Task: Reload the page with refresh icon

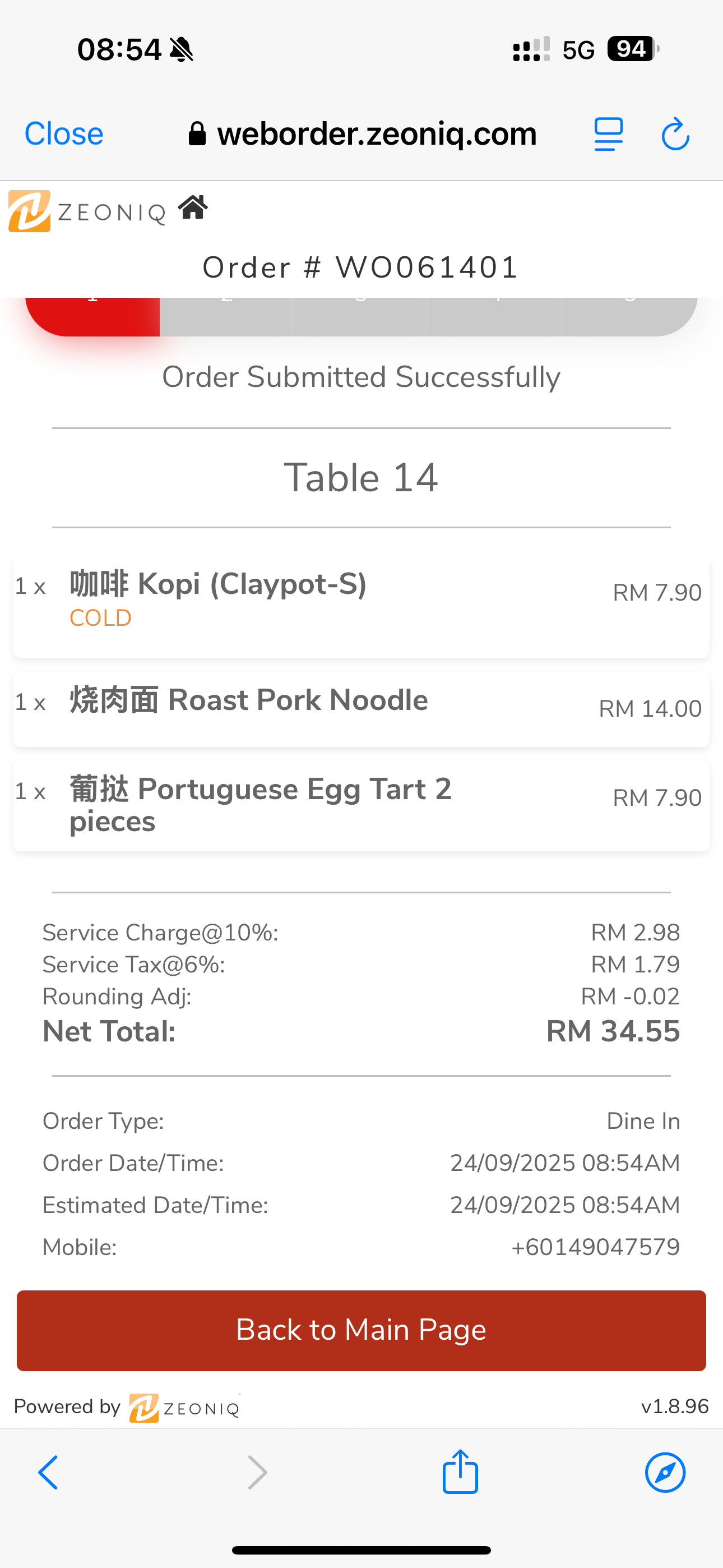Action: click(675, 134)
